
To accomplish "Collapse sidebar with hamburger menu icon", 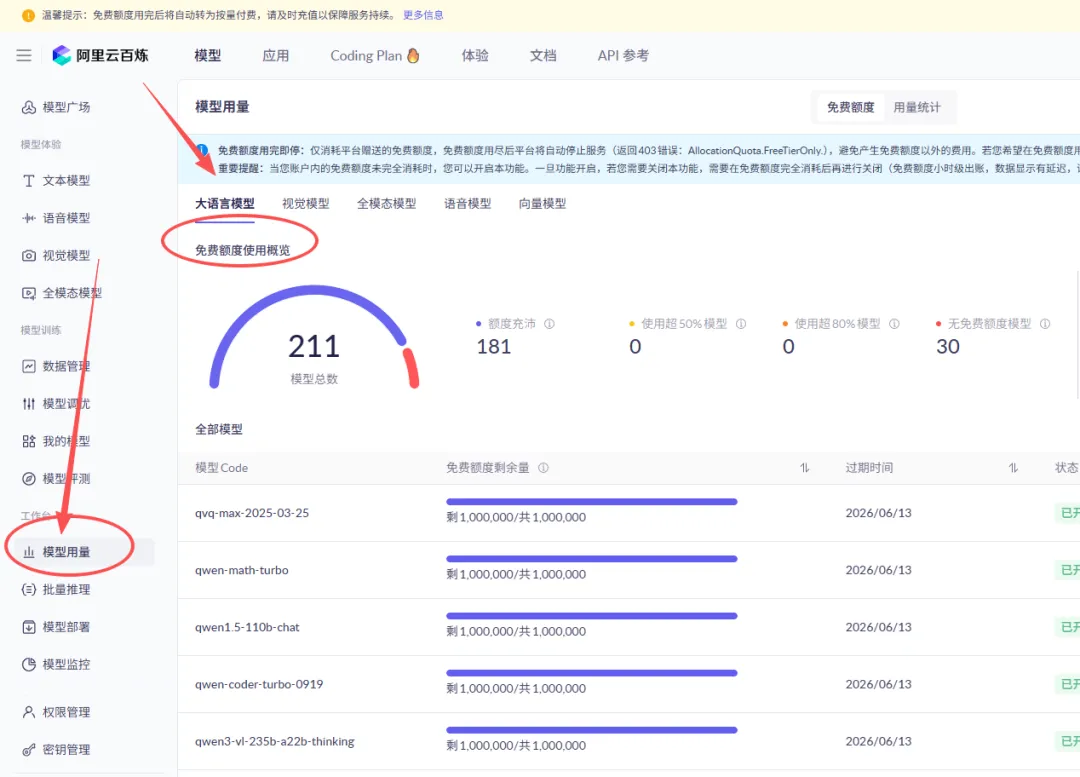I will [24, 55].
